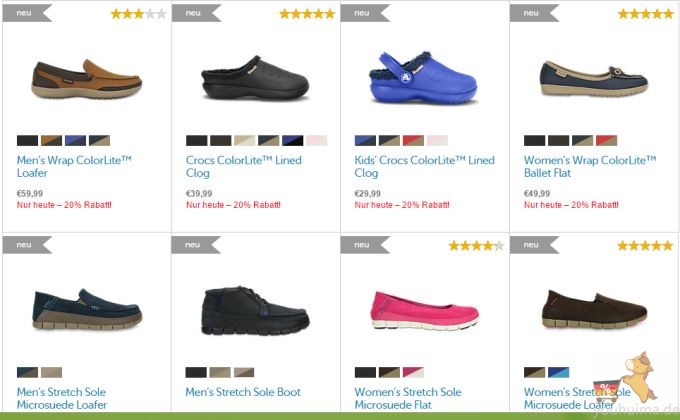The height and width of the screenshot is (420, 680).
Task: Click the four-star rating above the pink Microsuede Flat
Action: tap(475, 245)
